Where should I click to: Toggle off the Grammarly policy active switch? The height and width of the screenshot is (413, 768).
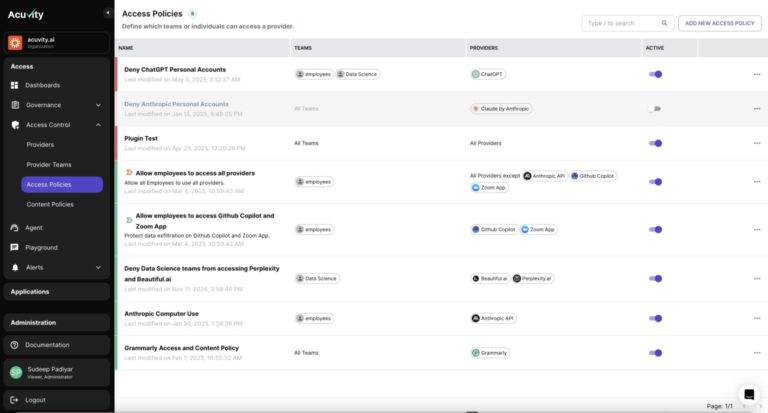click(x=655, y=352)
